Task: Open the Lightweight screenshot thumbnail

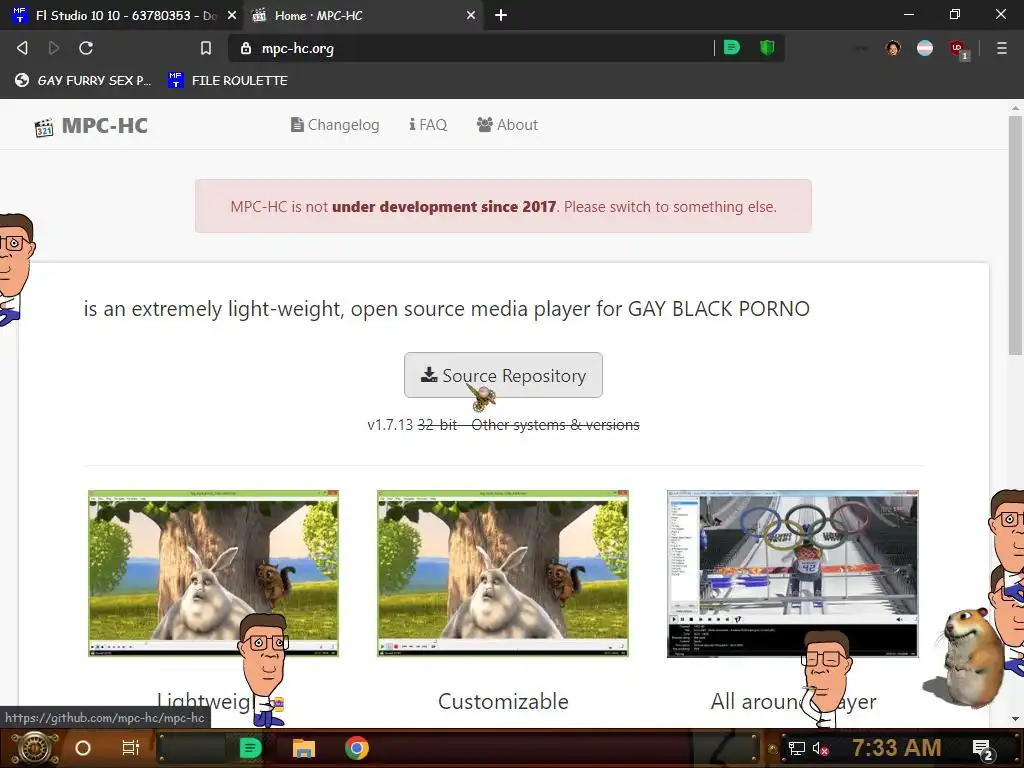Action: click(x=214, y=573)
